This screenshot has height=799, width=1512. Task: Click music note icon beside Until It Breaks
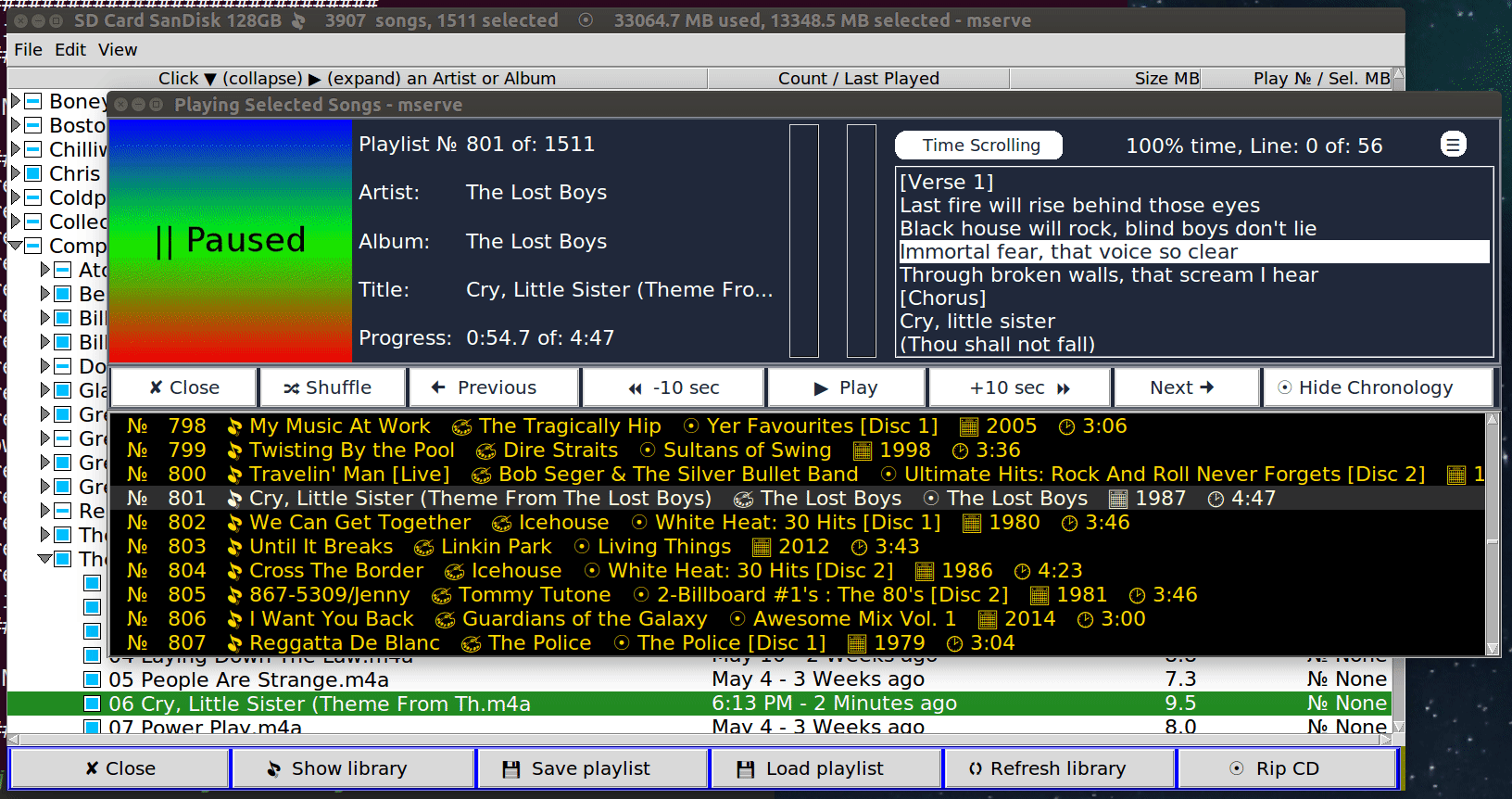point(234,548)
